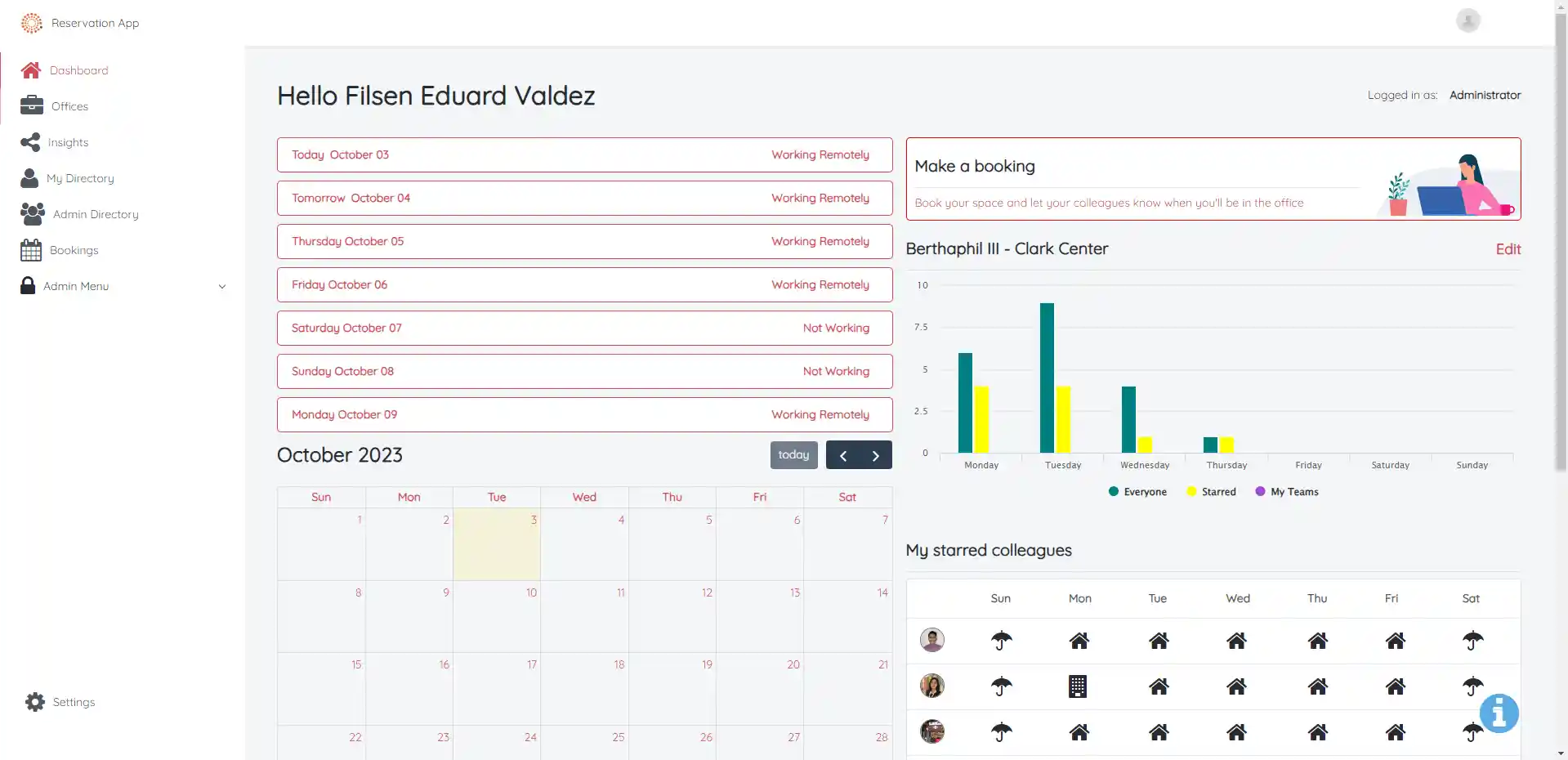The image size is (1568, 760).
Task: Select October 12 in the calendar grid
Action: (672, 616)
